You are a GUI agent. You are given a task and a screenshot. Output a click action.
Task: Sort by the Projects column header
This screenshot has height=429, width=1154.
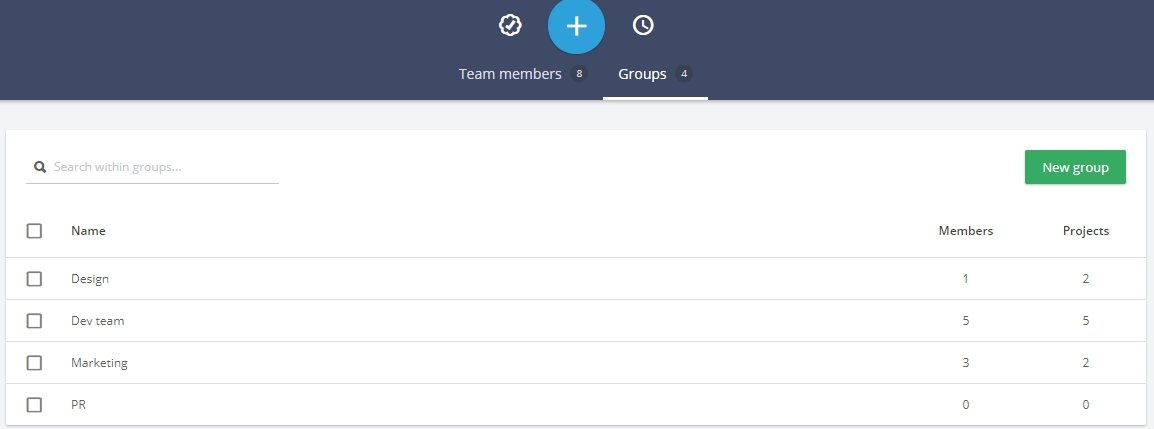1086,231
